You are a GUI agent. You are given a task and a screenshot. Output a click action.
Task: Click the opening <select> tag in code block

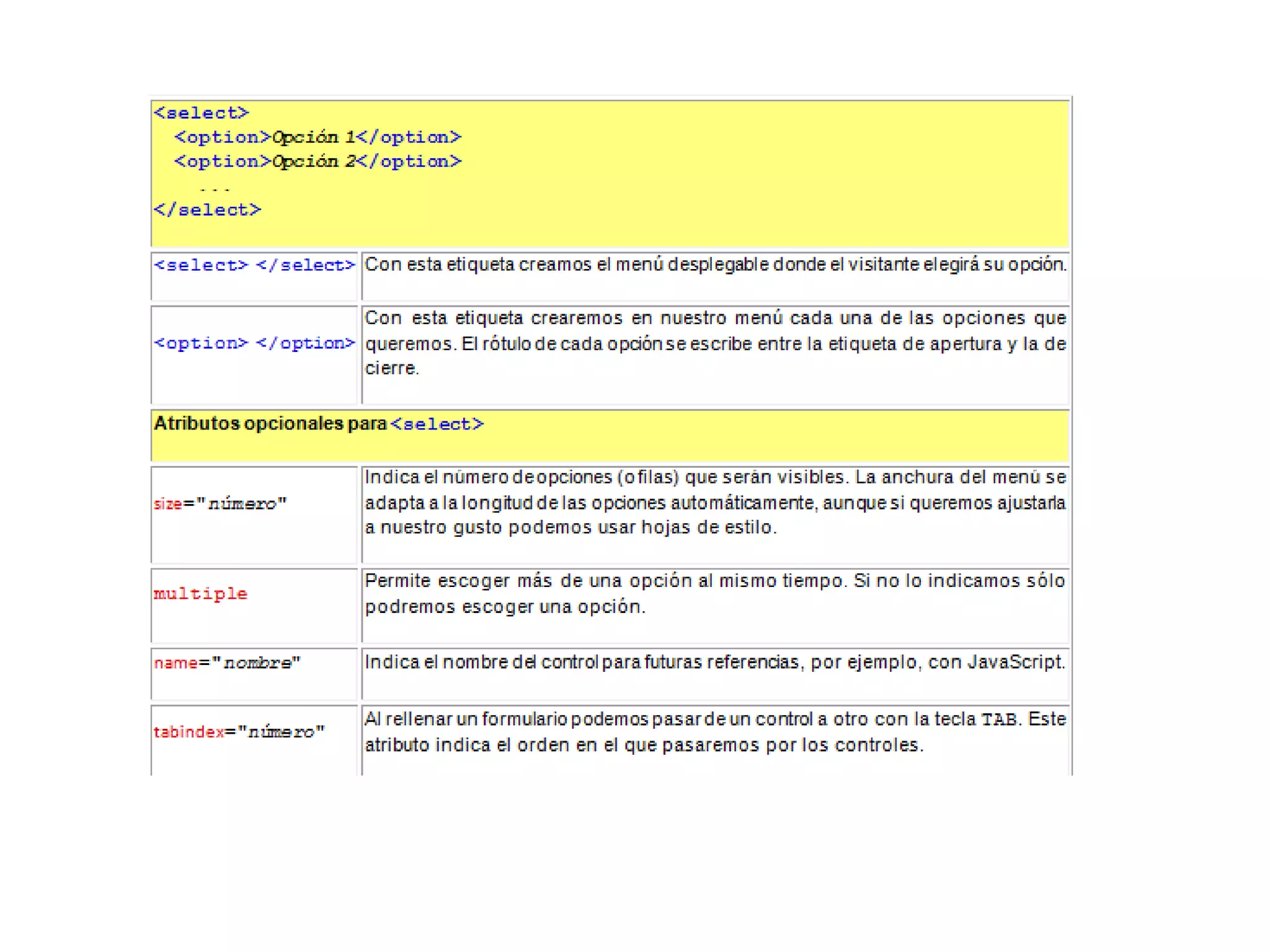(x=201, y=113)
